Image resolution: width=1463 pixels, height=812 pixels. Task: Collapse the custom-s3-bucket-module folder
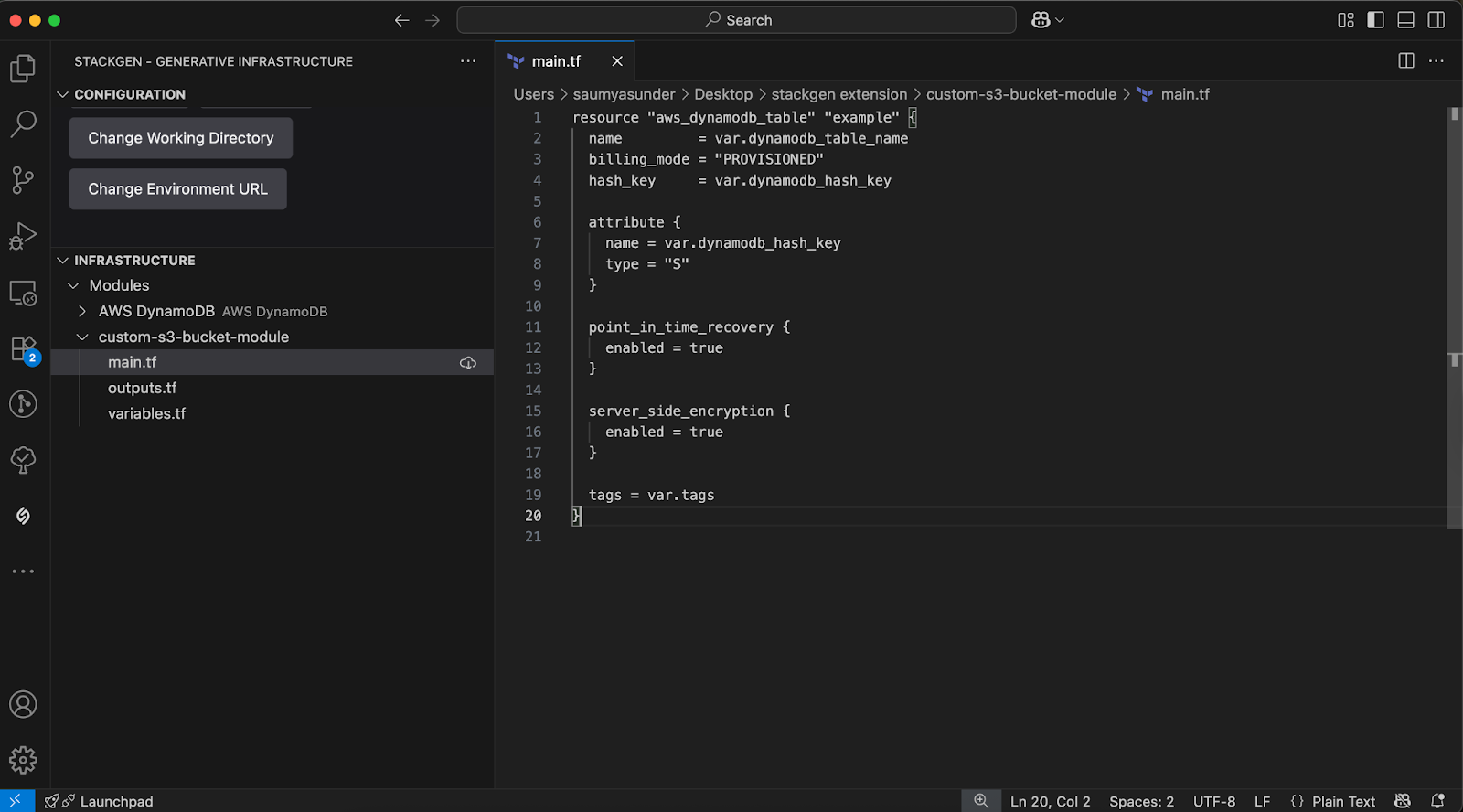click(82, 337)
